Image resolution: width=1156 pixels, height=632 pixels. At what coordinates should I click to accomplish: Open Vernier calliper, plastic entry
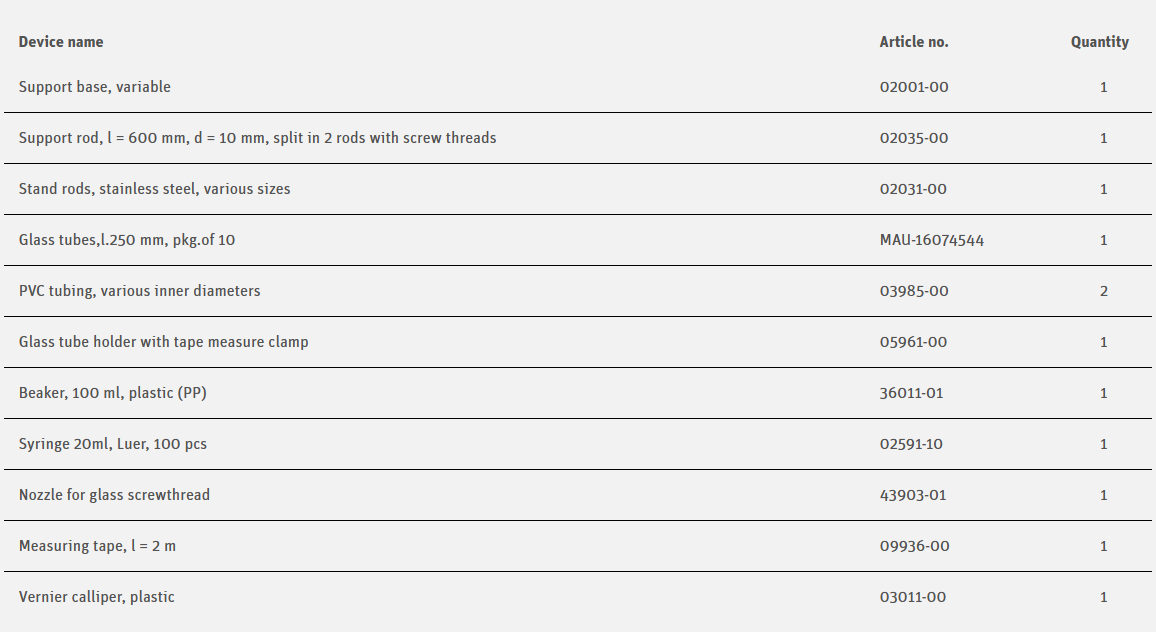(x=97, y=597)
